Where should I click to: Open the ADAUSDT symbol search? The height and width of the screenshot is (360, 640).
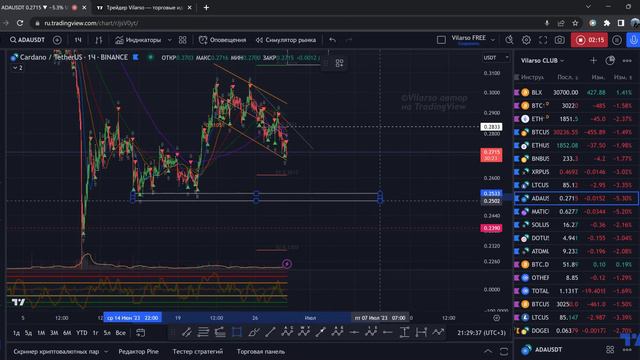click(27, 40)
